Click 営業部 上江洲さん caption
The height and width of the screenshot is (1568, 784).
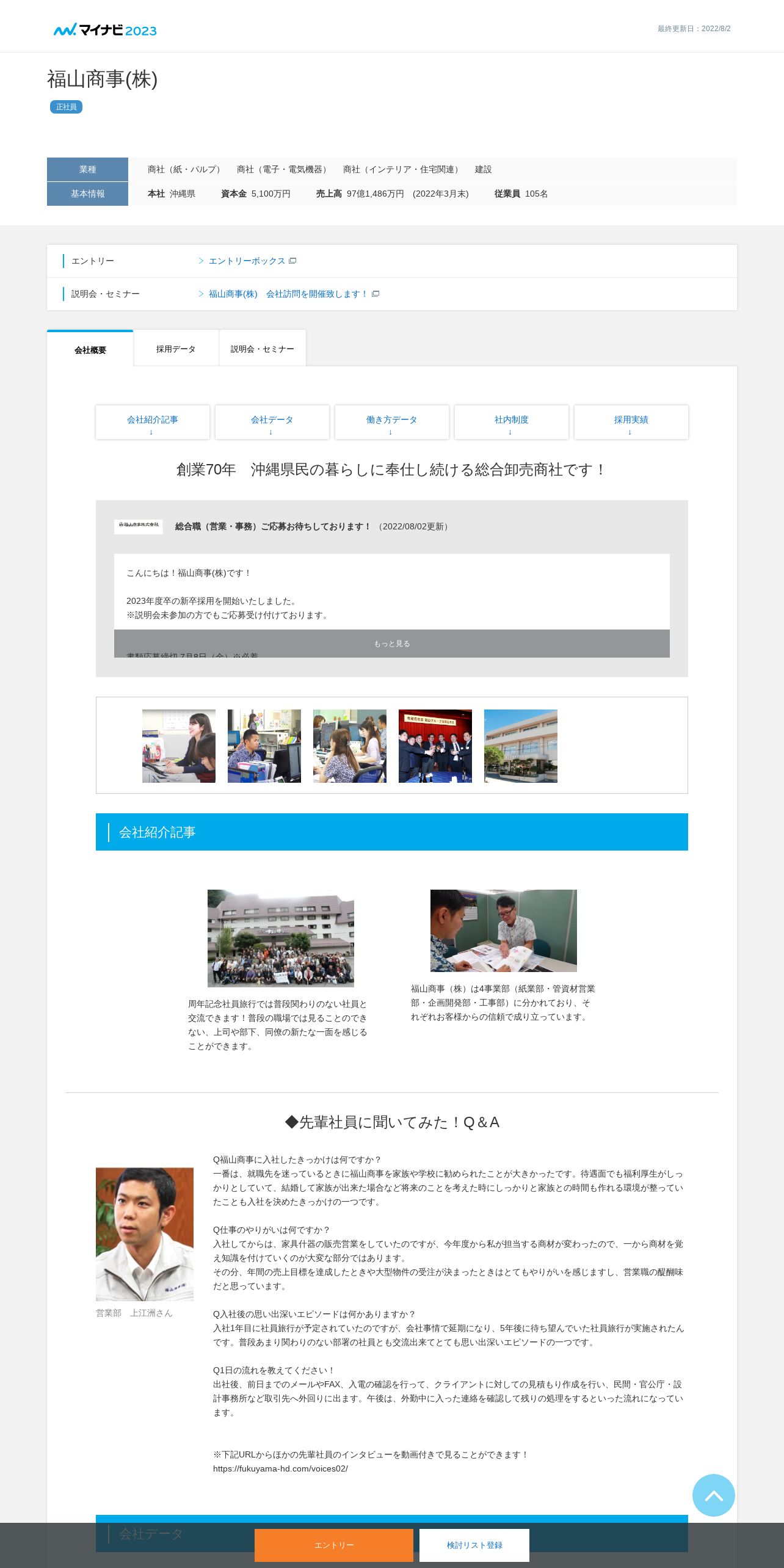pos(134,1313)
